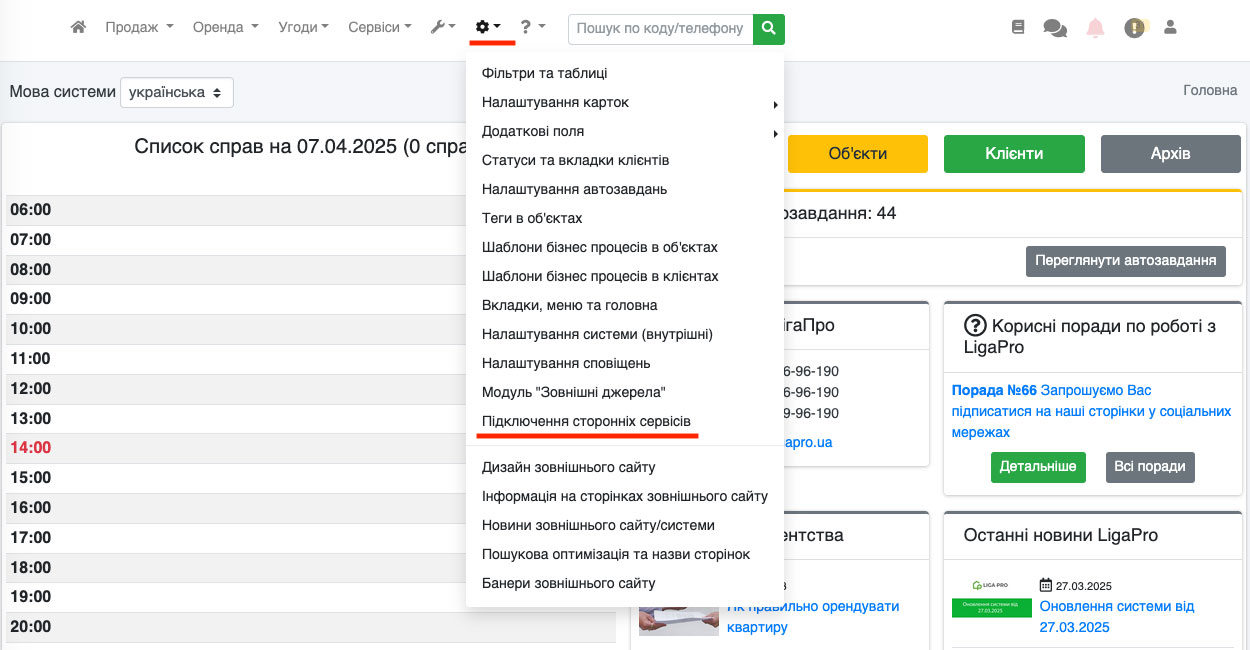
Task: Open the book icon in navbar
Action: [1018, 28]
